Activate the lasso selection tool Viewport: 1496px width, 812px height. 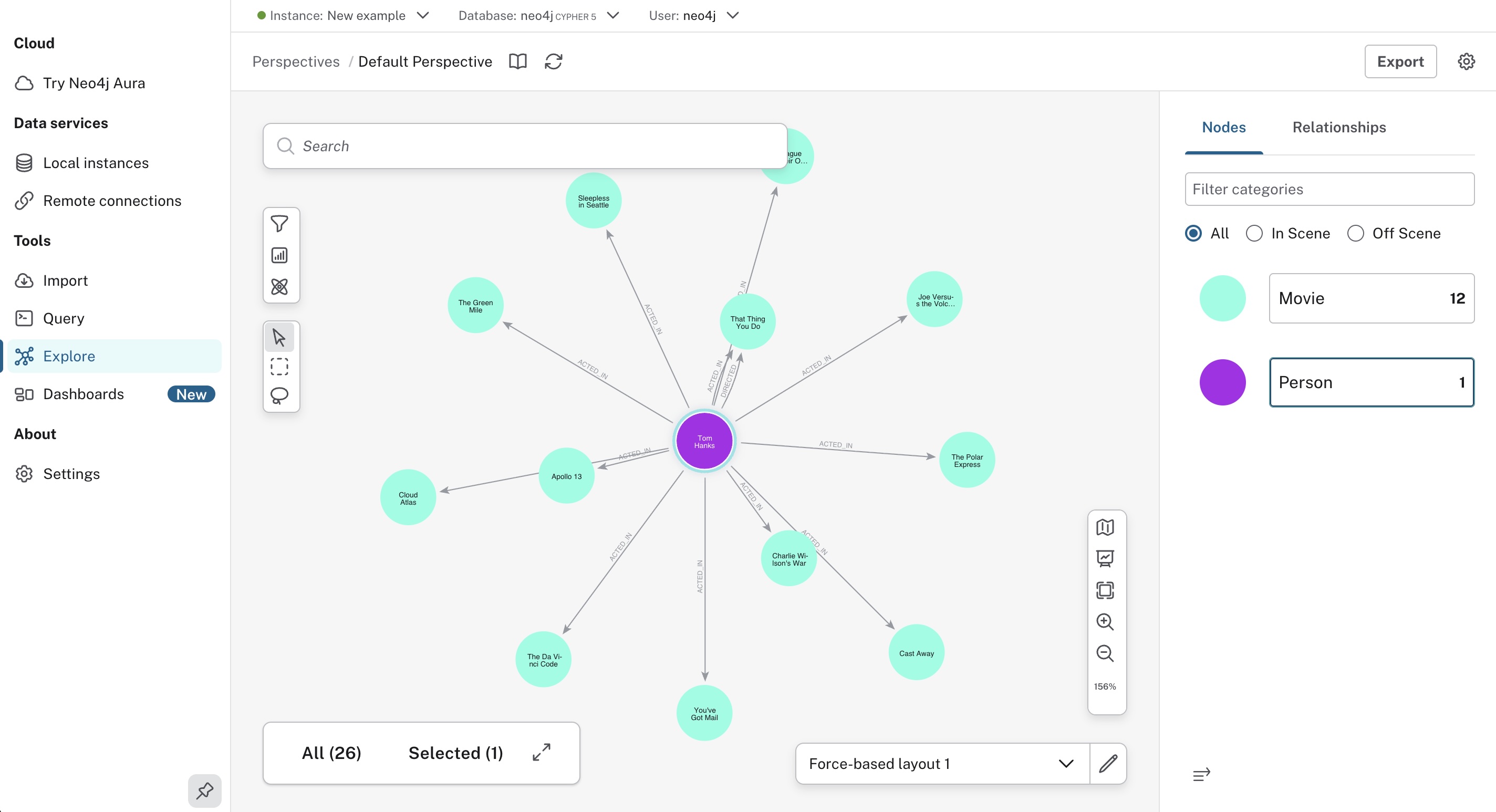pyautogui.click(x=279, y=396)
